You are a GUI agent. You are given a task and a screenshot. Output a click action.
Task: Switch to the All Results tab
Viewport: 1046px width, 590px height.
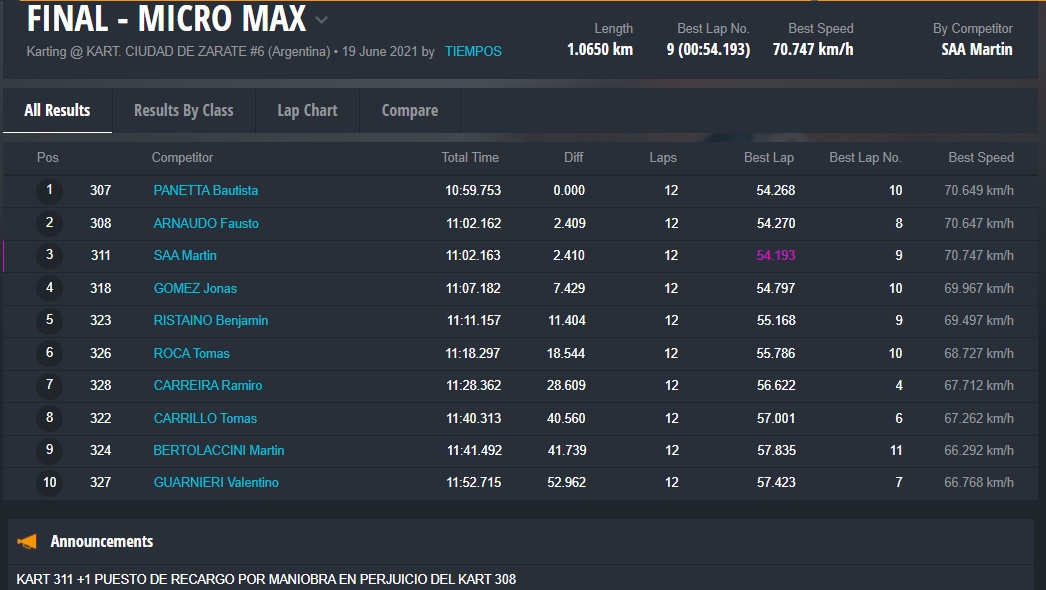pos(57,110)
